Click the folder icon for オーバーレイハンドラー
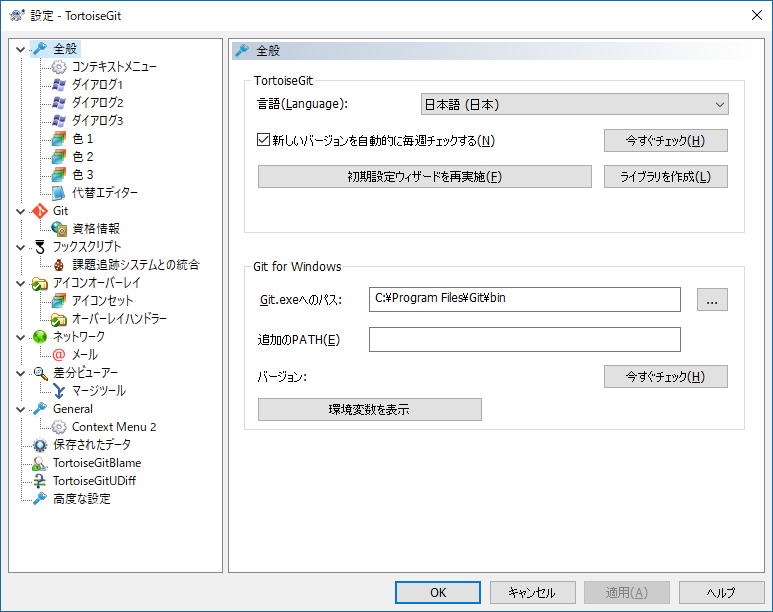 (59, 319)
